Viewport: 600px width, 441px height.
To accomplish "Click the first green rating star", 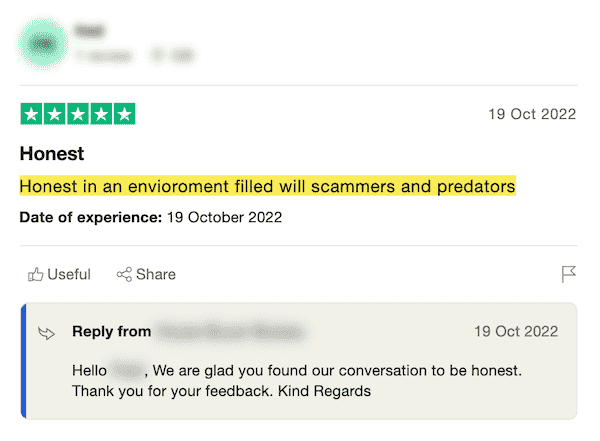I will [x=31, y=114].
